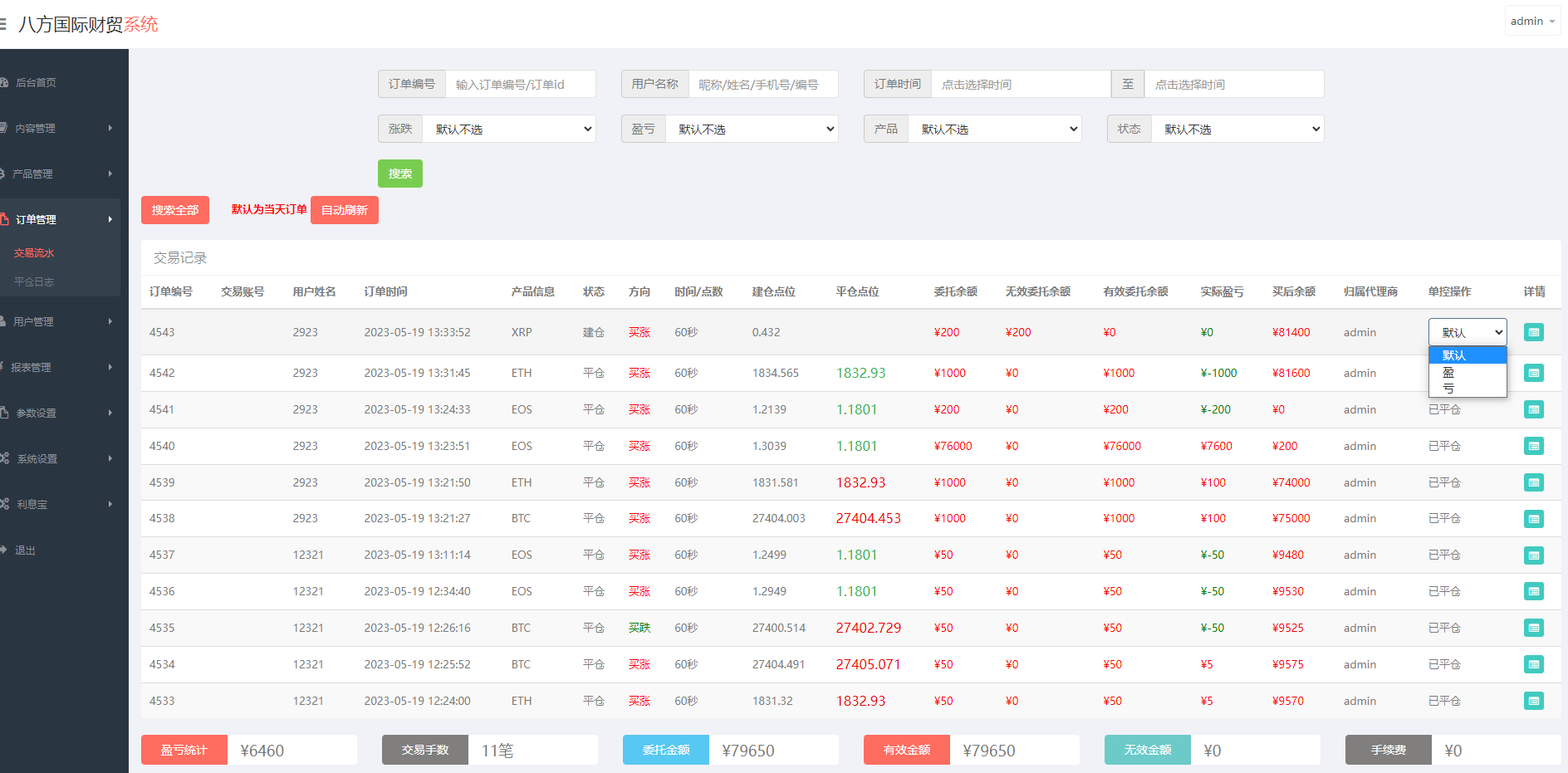Expand 用户管理 sidebar menu
Screen dimensions: 1568x773
[x=58, y=321]
